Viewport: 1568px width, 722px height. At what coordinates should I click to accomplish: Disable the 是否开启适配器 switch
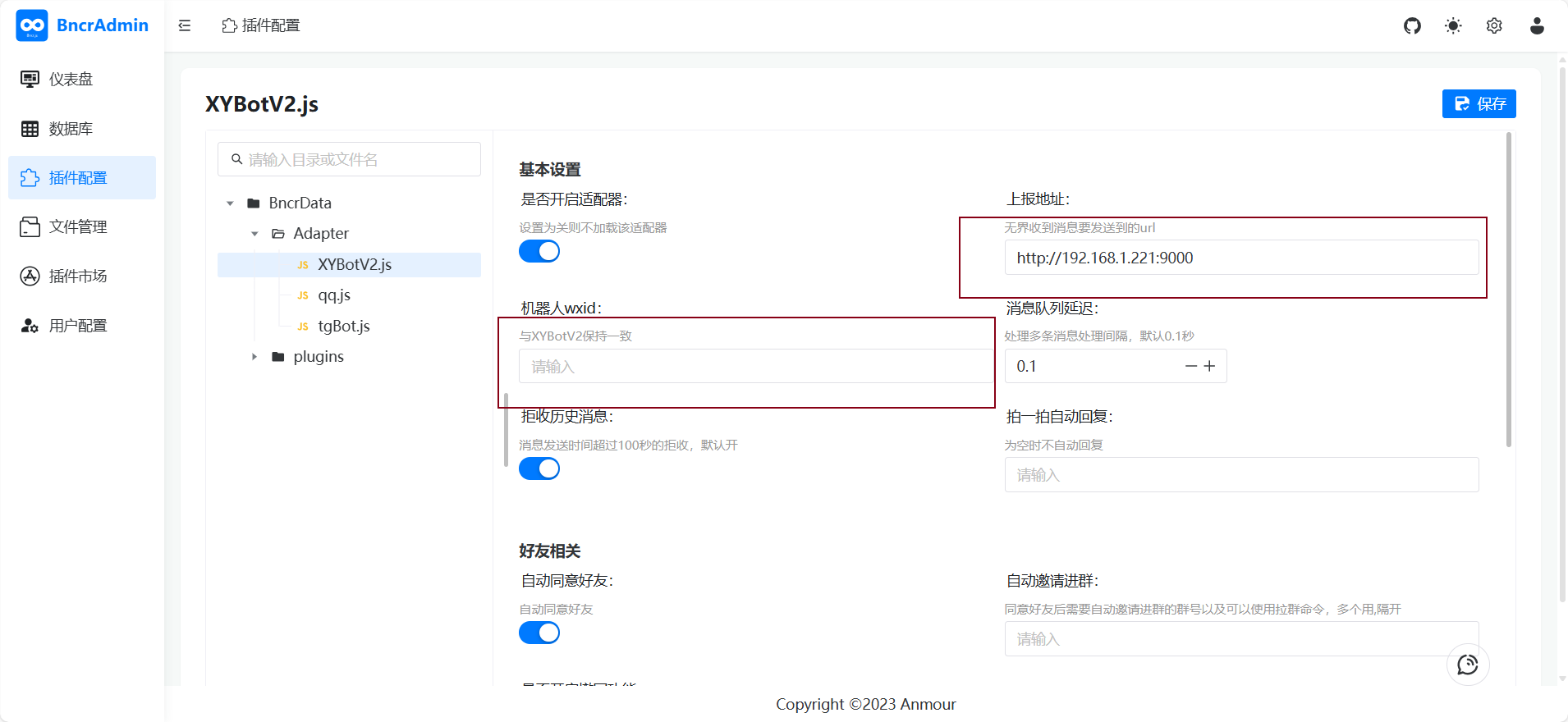pos(539,251)
